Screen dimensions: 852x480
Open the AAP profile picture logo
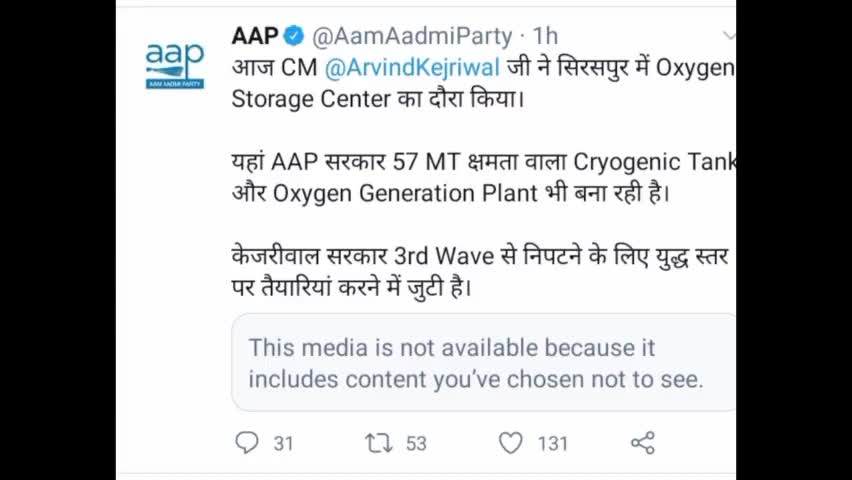[175, 66]
